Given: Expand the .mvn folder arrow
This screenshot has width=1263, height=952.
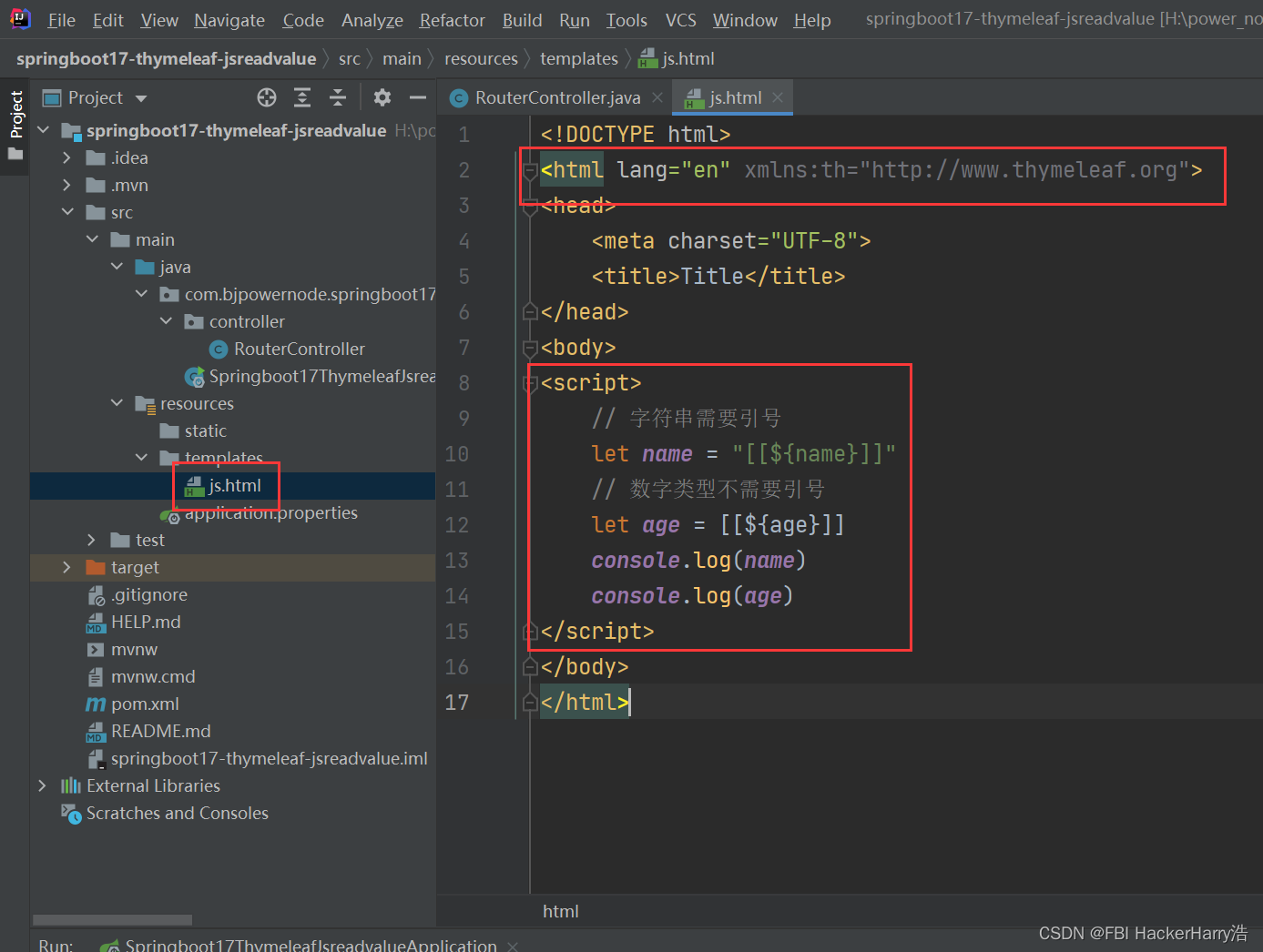Looking at the screenshot, I should coord(66,185).
